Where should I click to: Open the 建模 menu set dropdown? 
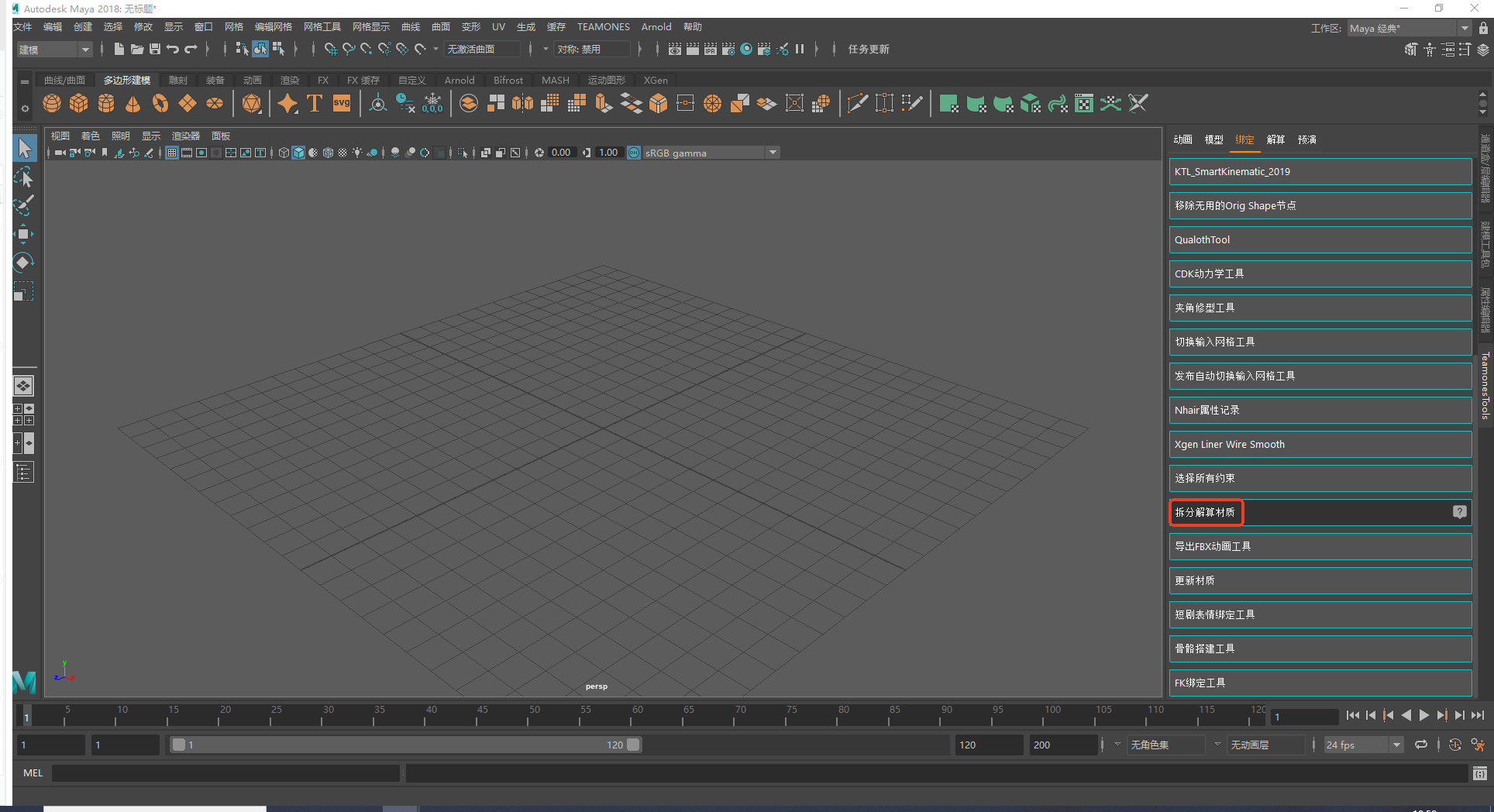(x=54, y=50)
